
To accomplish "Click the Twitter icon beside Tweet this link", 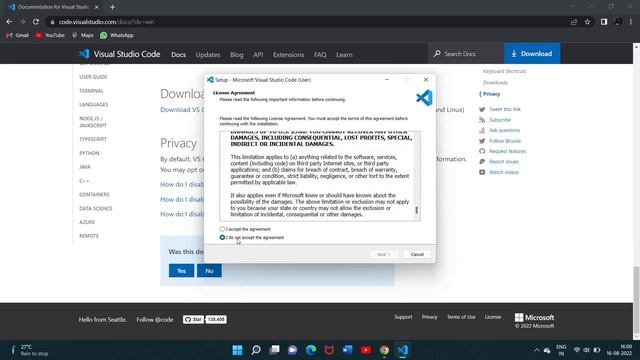I will 482,109.
